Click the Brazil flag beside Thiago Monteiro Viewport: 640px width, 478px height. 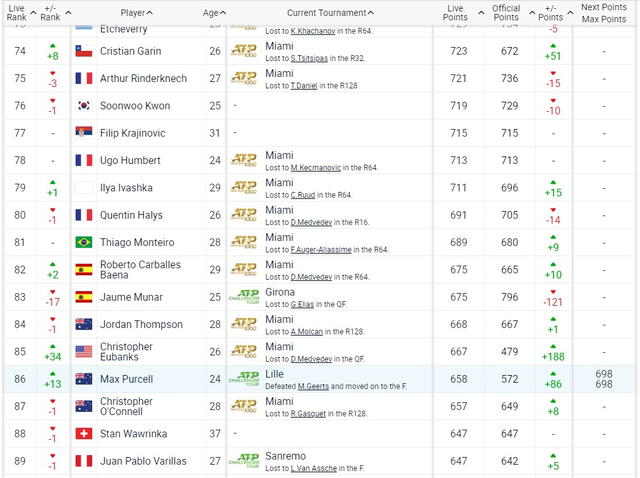click(84, 242)
